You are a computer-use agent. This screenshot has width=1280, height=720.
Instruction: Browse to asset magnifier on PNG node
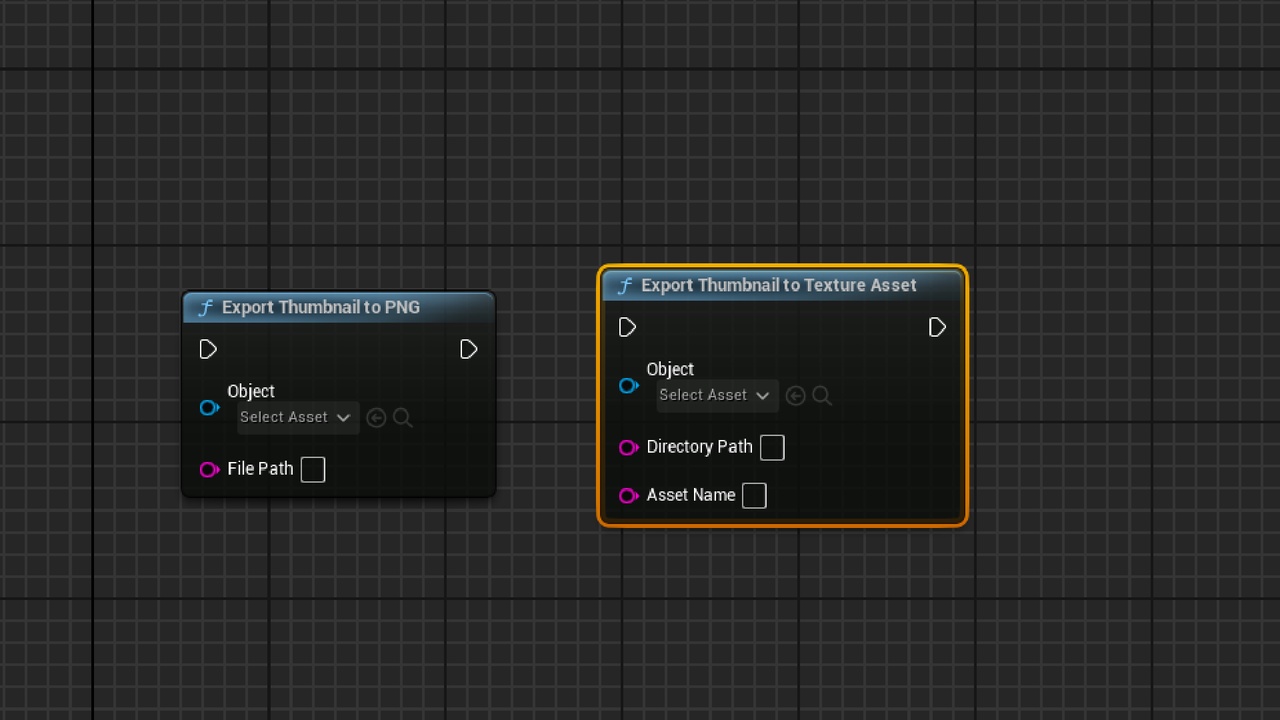coord(403,418)
